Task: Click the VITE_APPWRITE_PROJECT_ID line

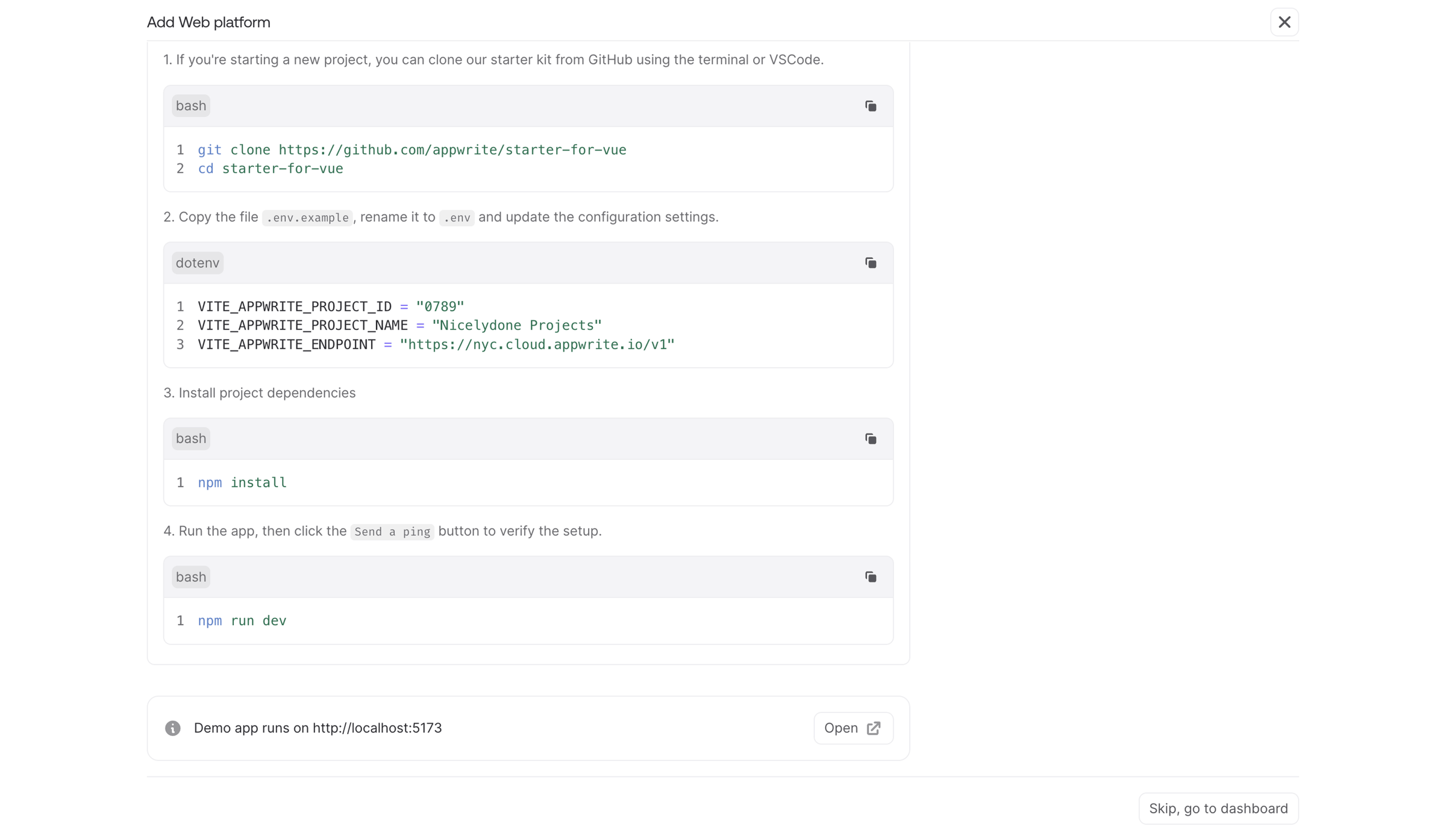Action: (x=331, y=306)
